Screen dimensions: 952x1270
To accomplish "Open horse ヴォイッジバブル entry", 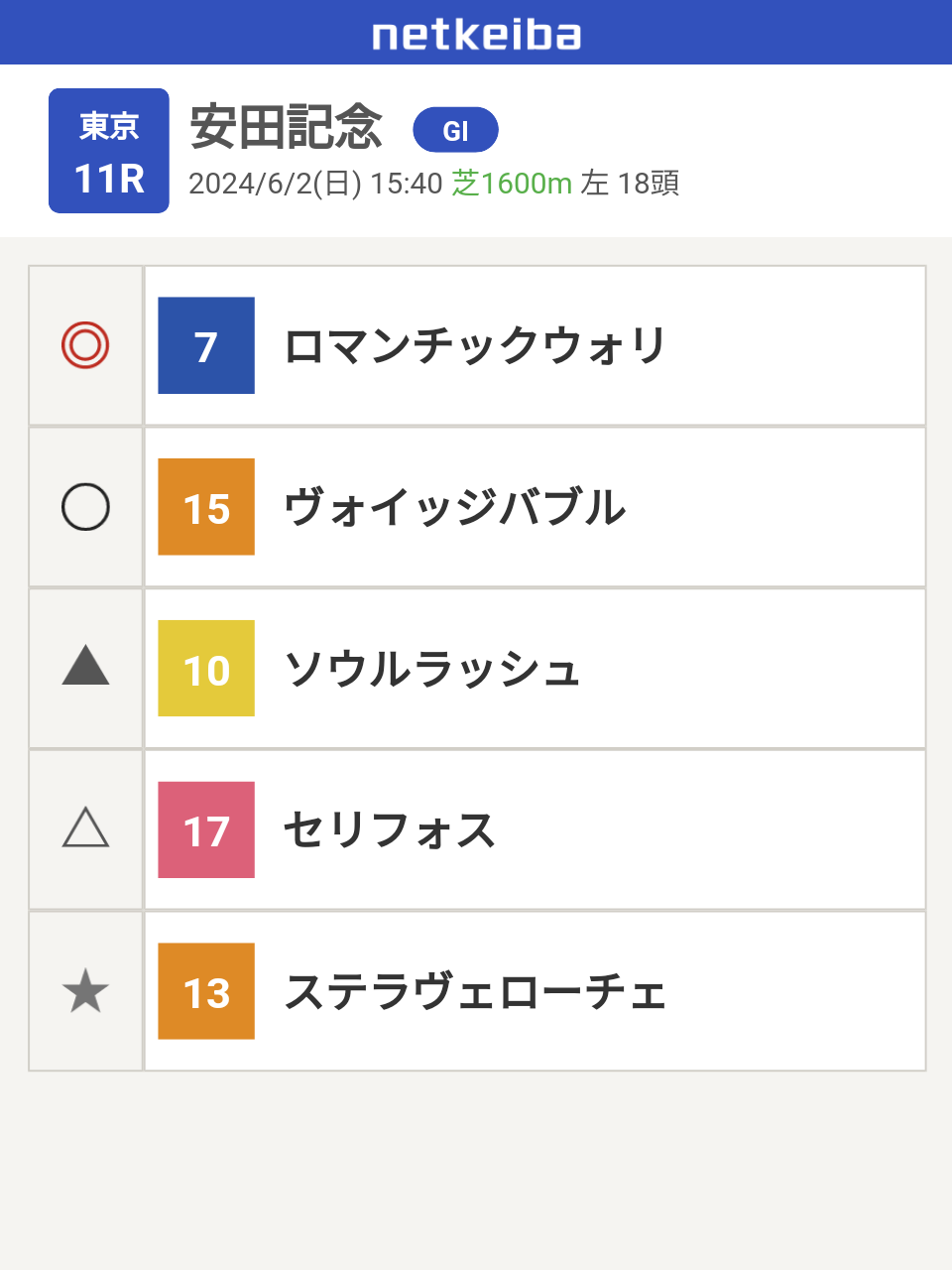I will tap(535, 507).
